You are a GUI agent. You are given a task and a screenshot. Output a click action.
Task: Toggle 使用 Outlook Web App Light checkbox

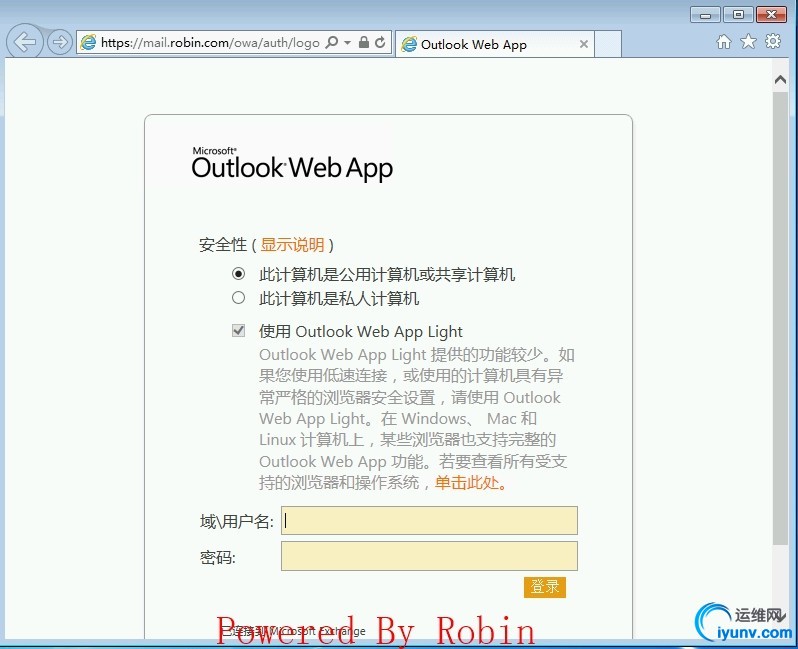coord(238,331)
